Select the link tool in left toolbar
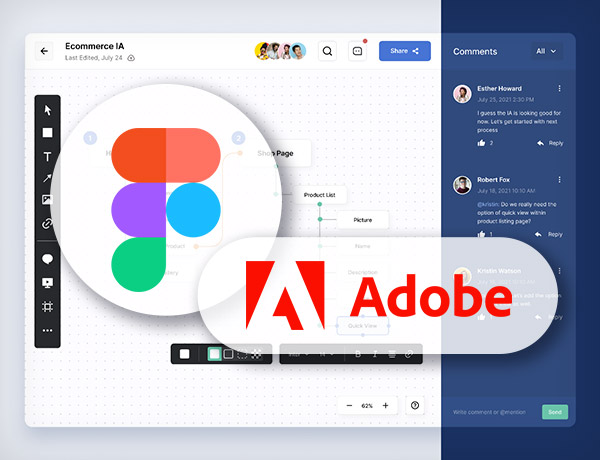The width and height of the screenshot is (600, 460). click(x=47, y=223)
